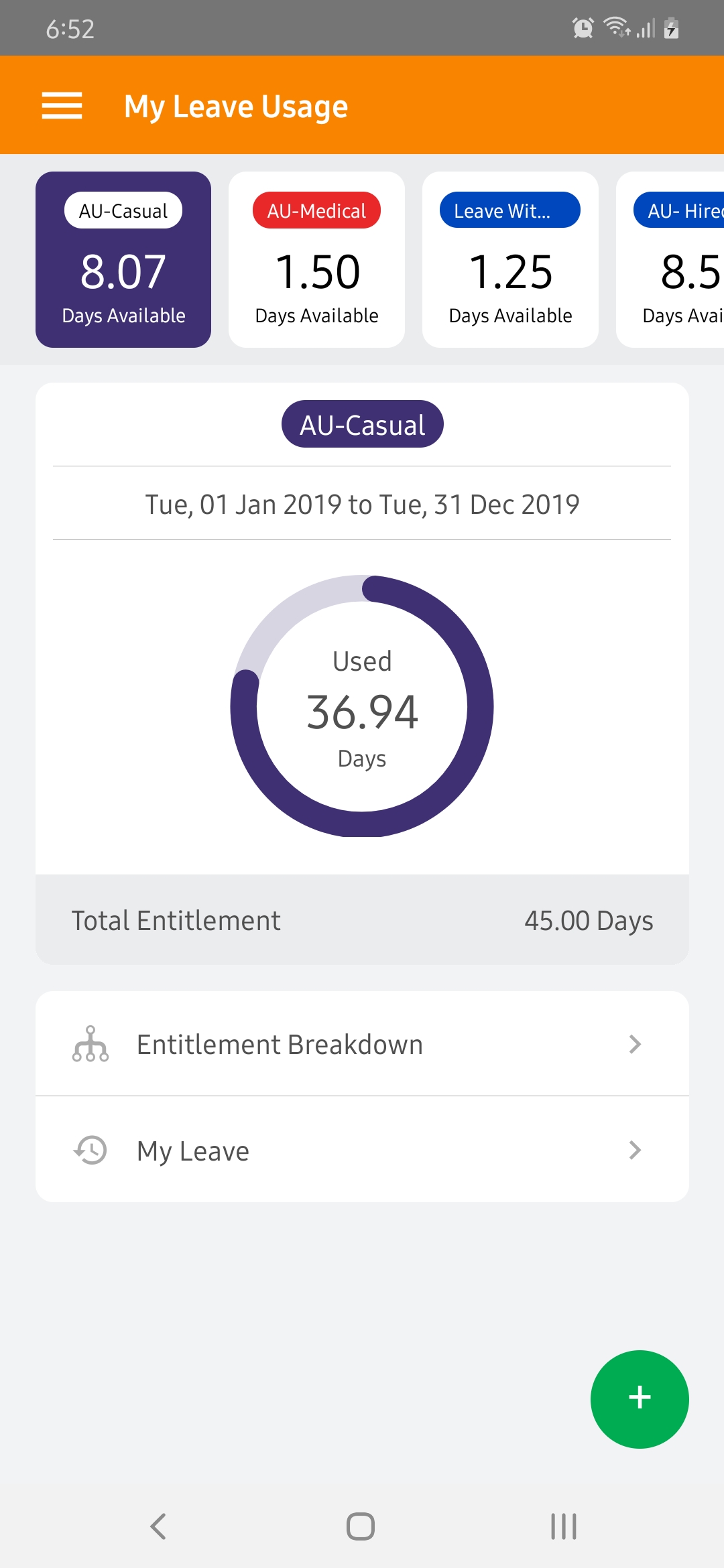Click the Entitlement Breakdown hierarchy icon
The width and height of the screenshot is (724, 1568).
click(x=90, y=1044)
